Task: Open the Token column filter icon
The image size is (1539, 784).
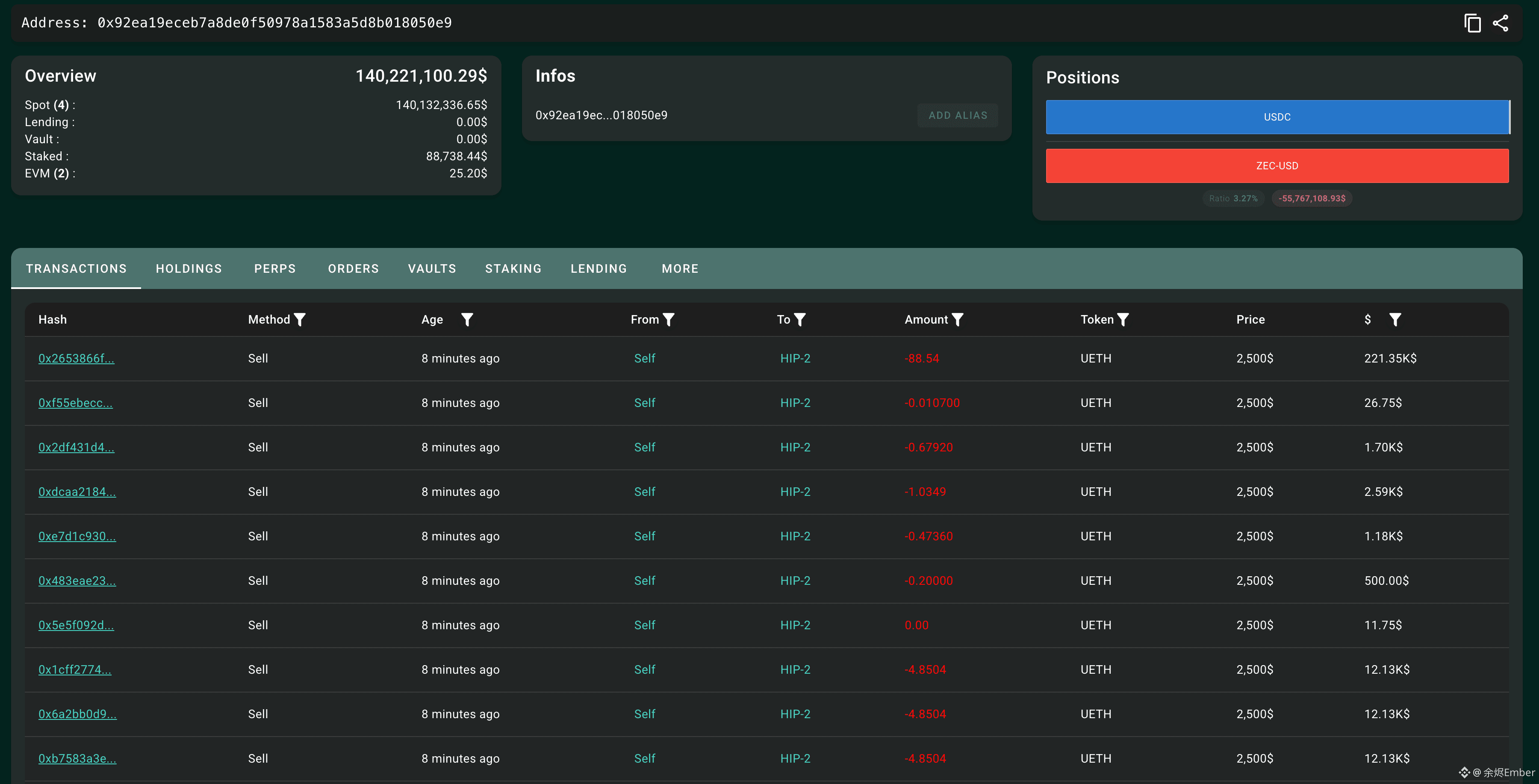Action: (1123, 320)
